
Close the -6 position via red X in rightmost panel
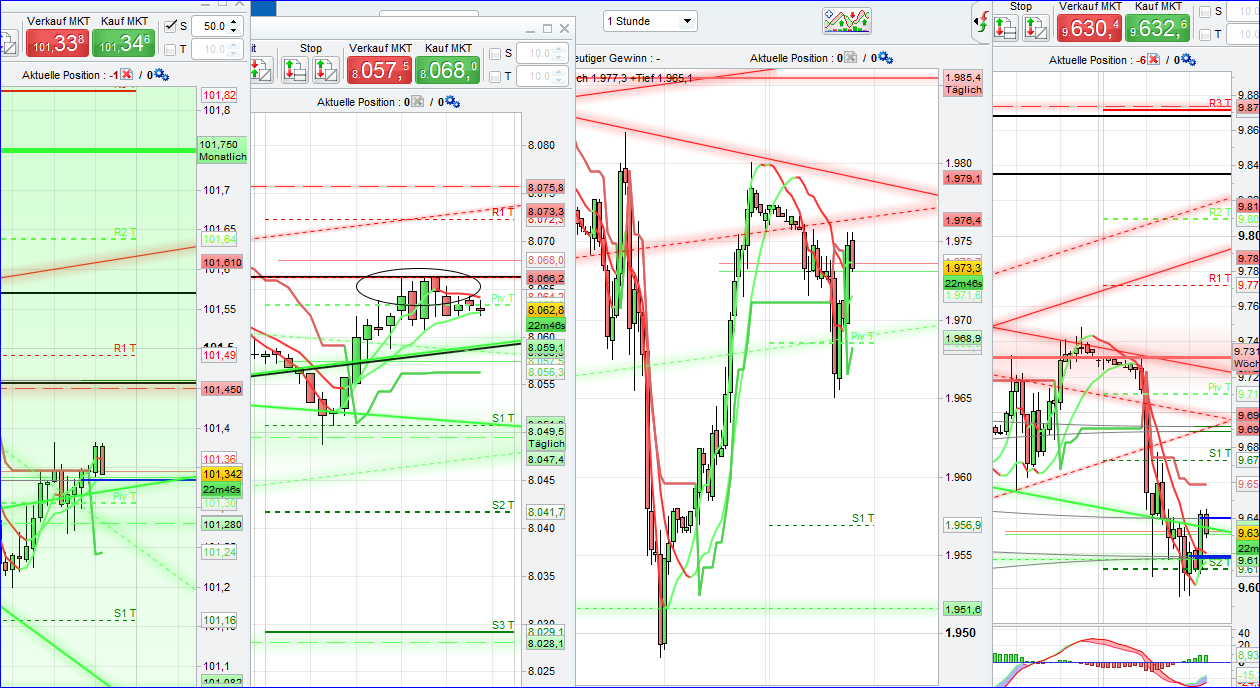pos(1151,59)
